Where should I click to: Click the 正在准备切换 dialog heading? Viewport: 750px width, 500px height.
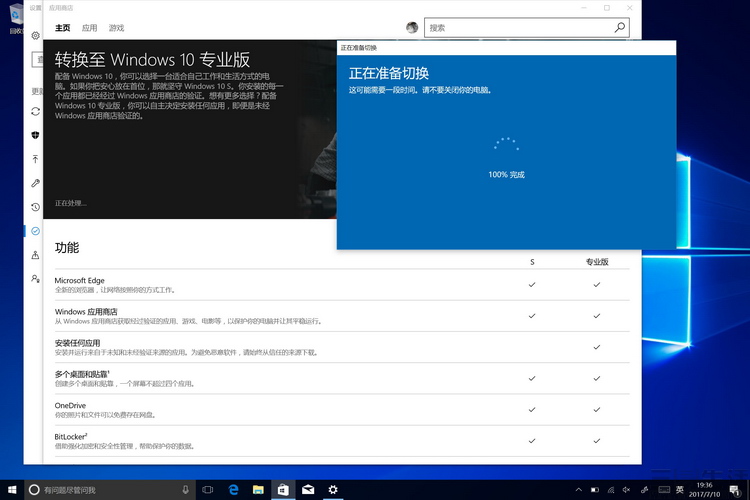(389, 73)
